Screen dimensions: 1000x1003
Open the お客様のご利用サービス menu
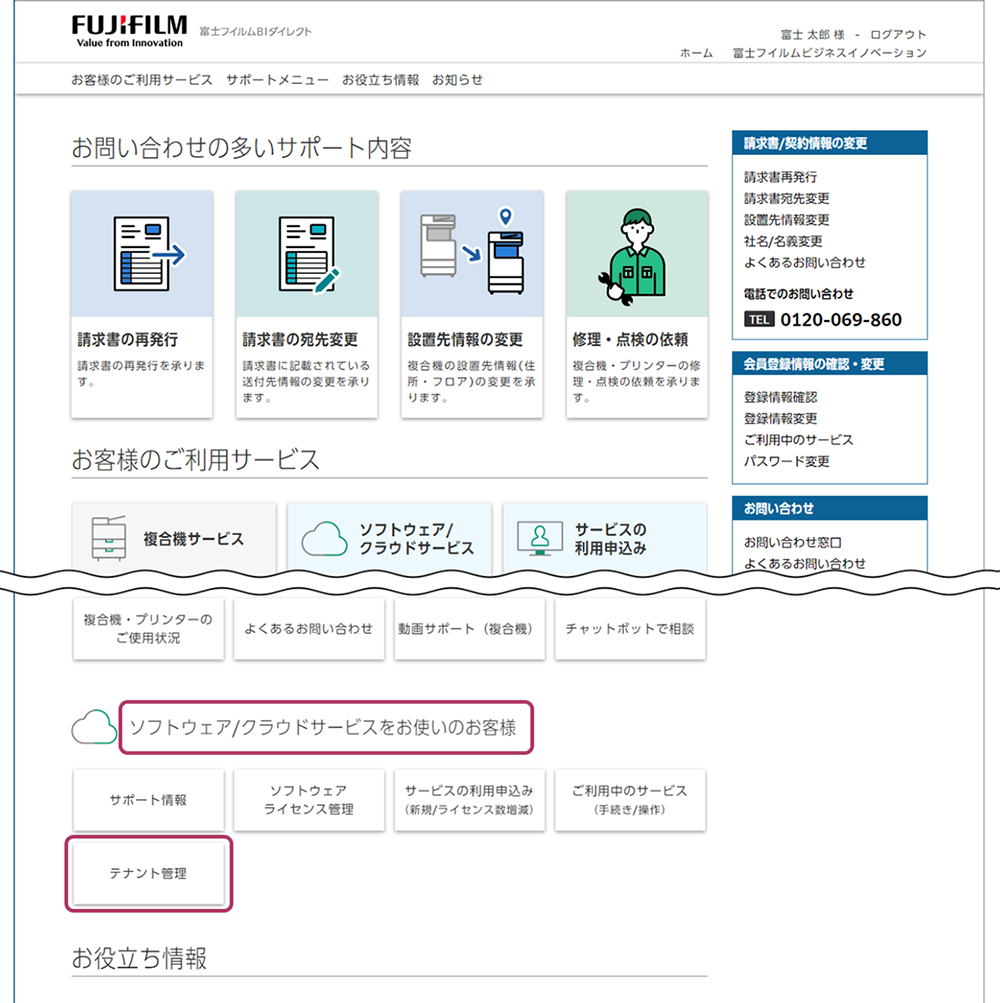tap(141, 80)
